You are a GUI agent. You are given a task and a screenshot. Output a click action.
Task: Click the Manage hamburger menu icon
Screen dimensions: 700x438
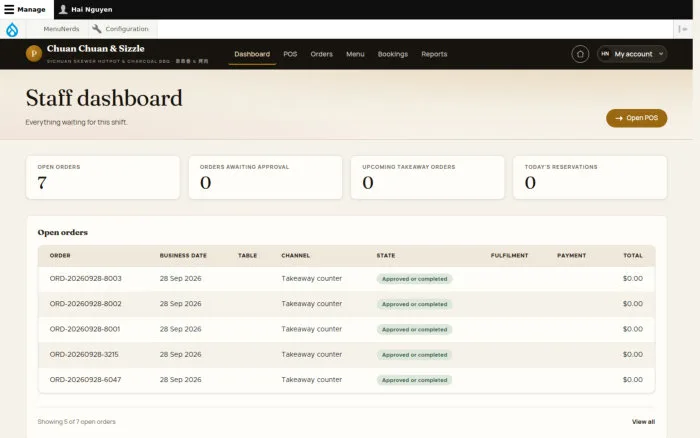tap(9, 9)
